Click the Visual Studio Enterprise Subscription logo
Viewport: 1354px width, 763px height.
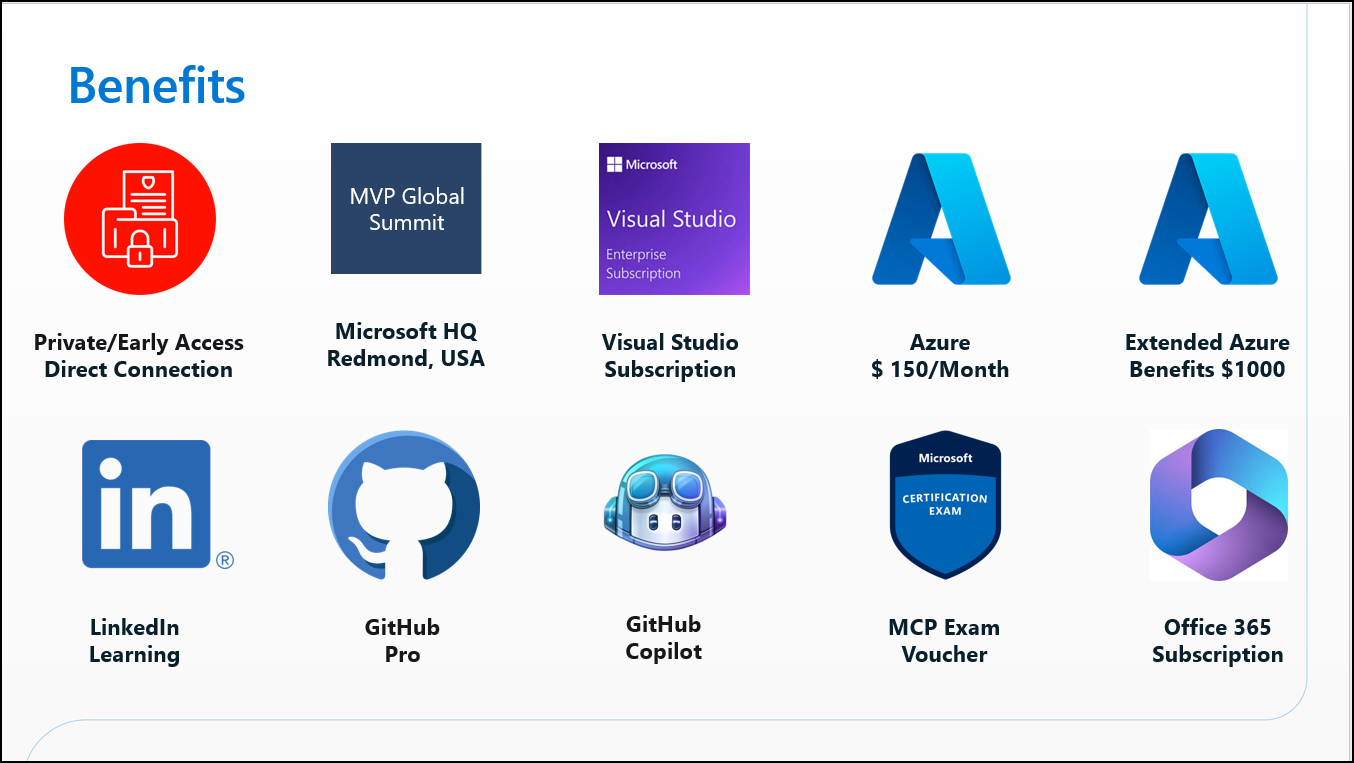(674, 219)
